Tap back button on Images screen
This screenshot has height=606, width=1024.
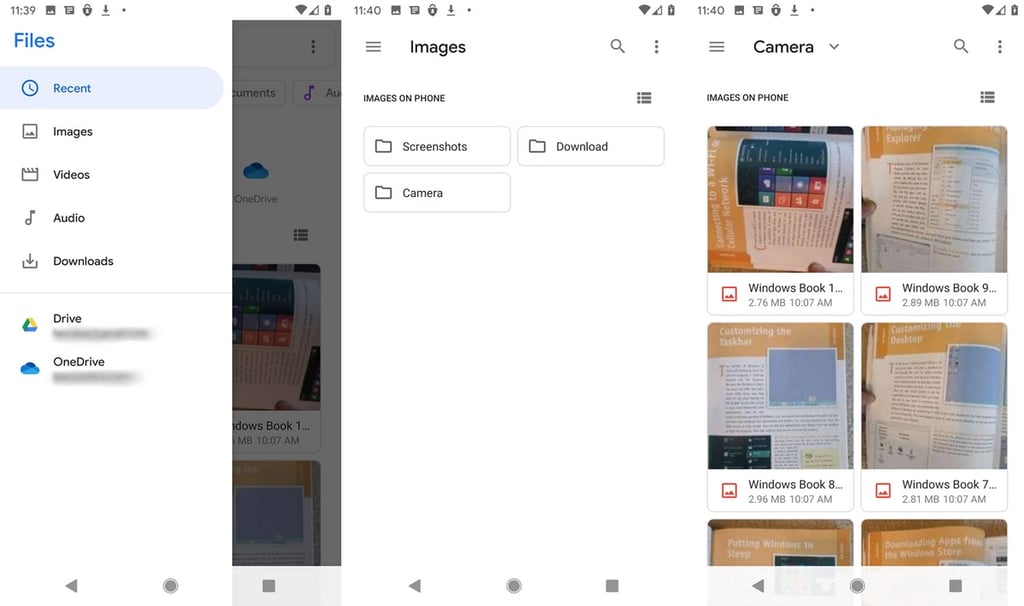pos(415,586)
